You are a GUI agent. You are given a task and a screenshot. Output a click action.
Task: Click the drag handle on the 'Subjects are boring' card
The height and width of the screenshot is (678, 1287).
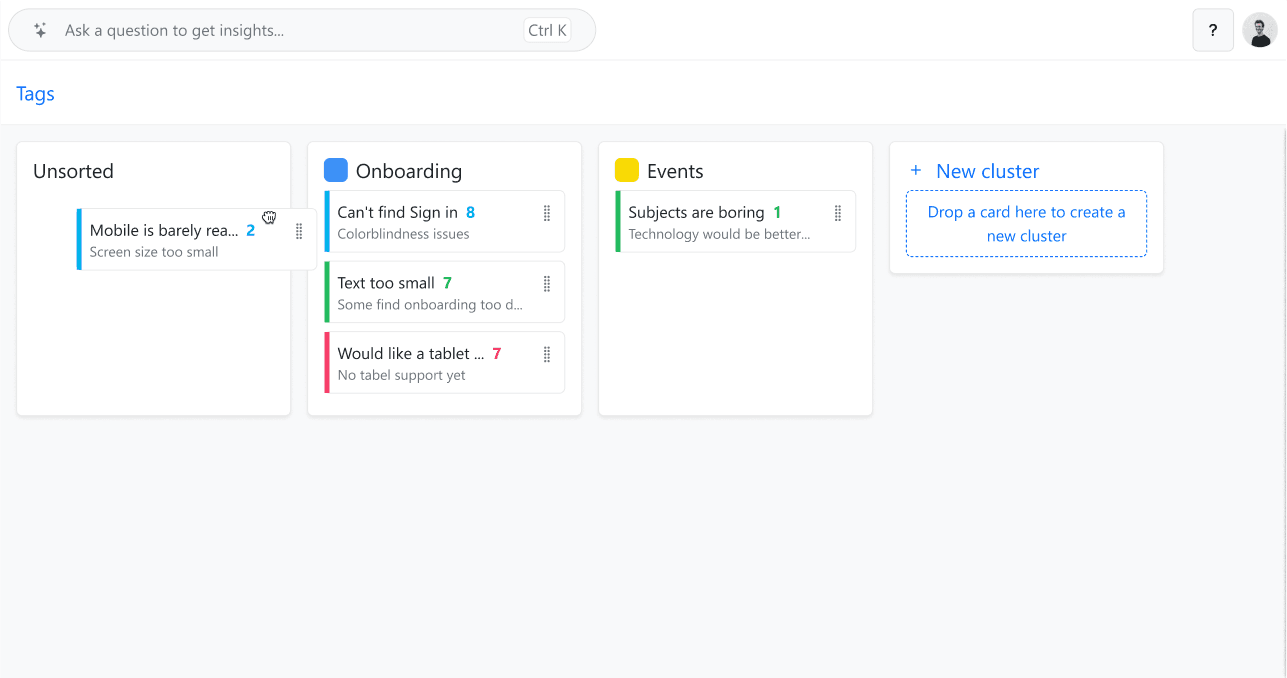coord(837,212)
